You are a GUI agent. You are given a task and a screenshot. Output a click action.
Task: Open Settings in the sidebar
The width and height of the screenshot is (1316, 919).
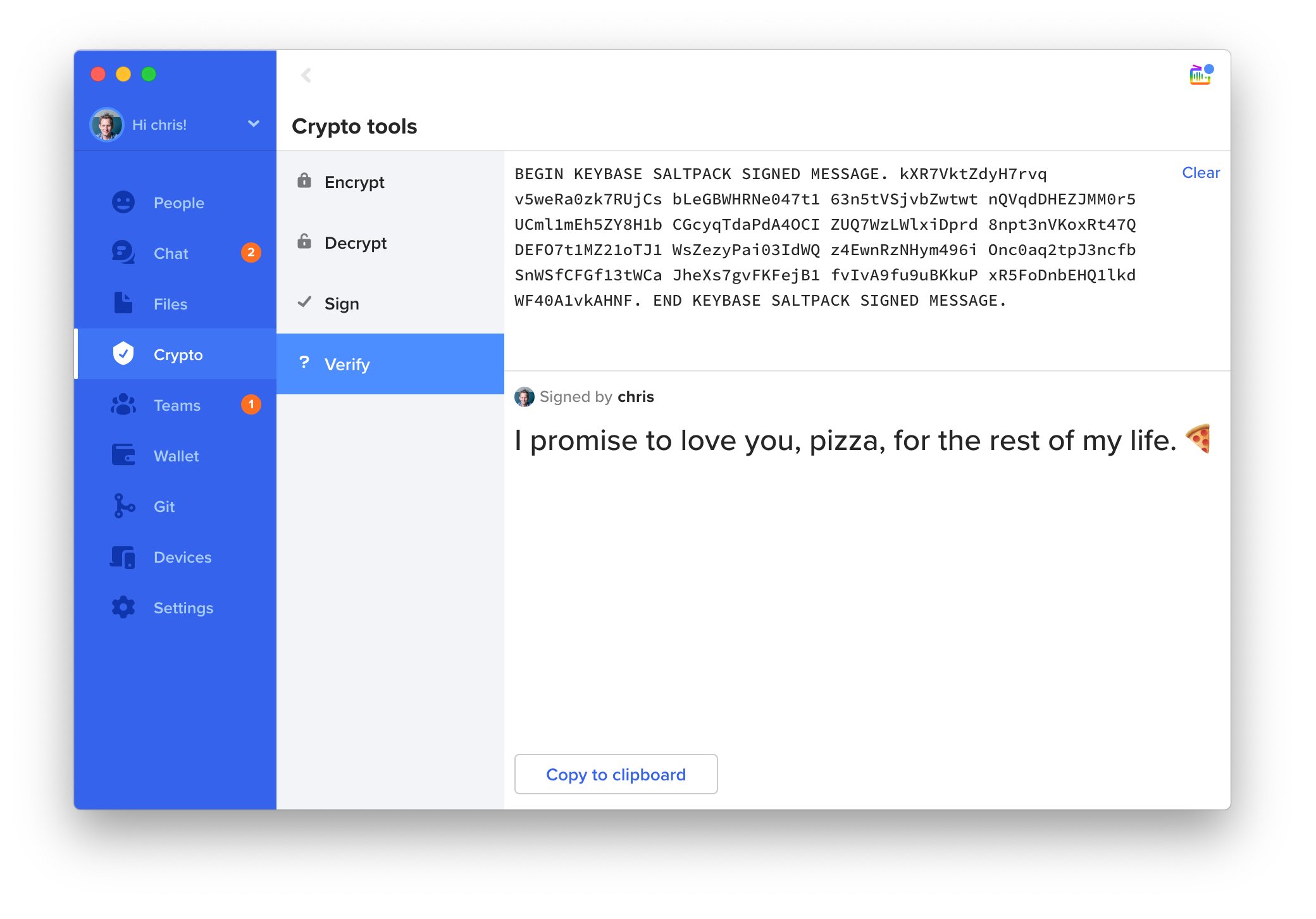click(x=175, y=608)
